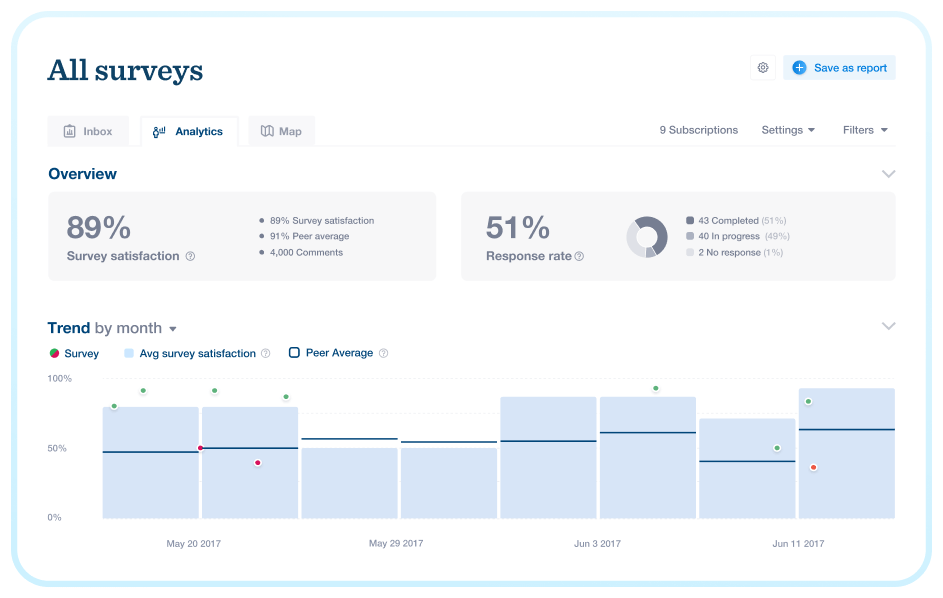
Task: Collapse the Trend section chevron
Action: [888, 326]
